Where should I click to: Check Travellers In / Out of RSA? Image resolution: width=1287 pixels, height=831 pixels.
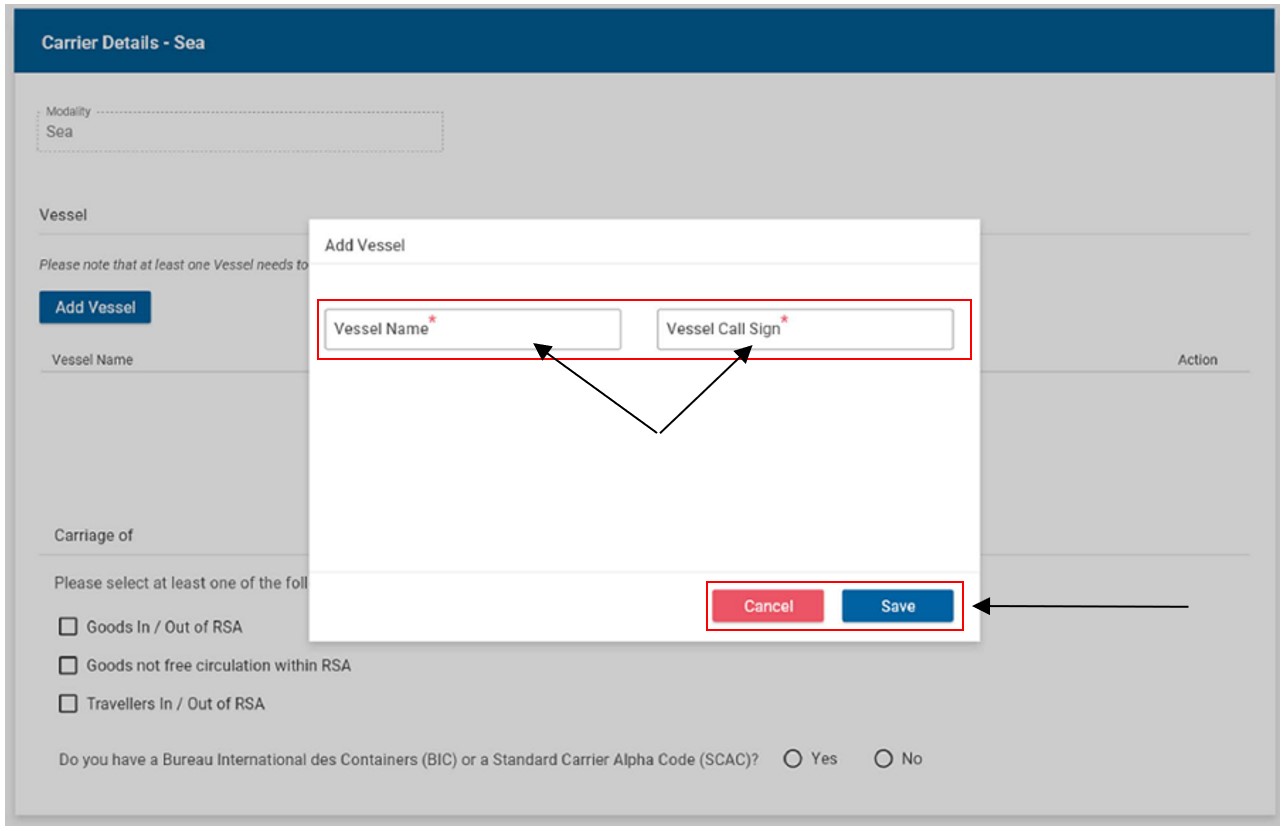coord(68,704)
